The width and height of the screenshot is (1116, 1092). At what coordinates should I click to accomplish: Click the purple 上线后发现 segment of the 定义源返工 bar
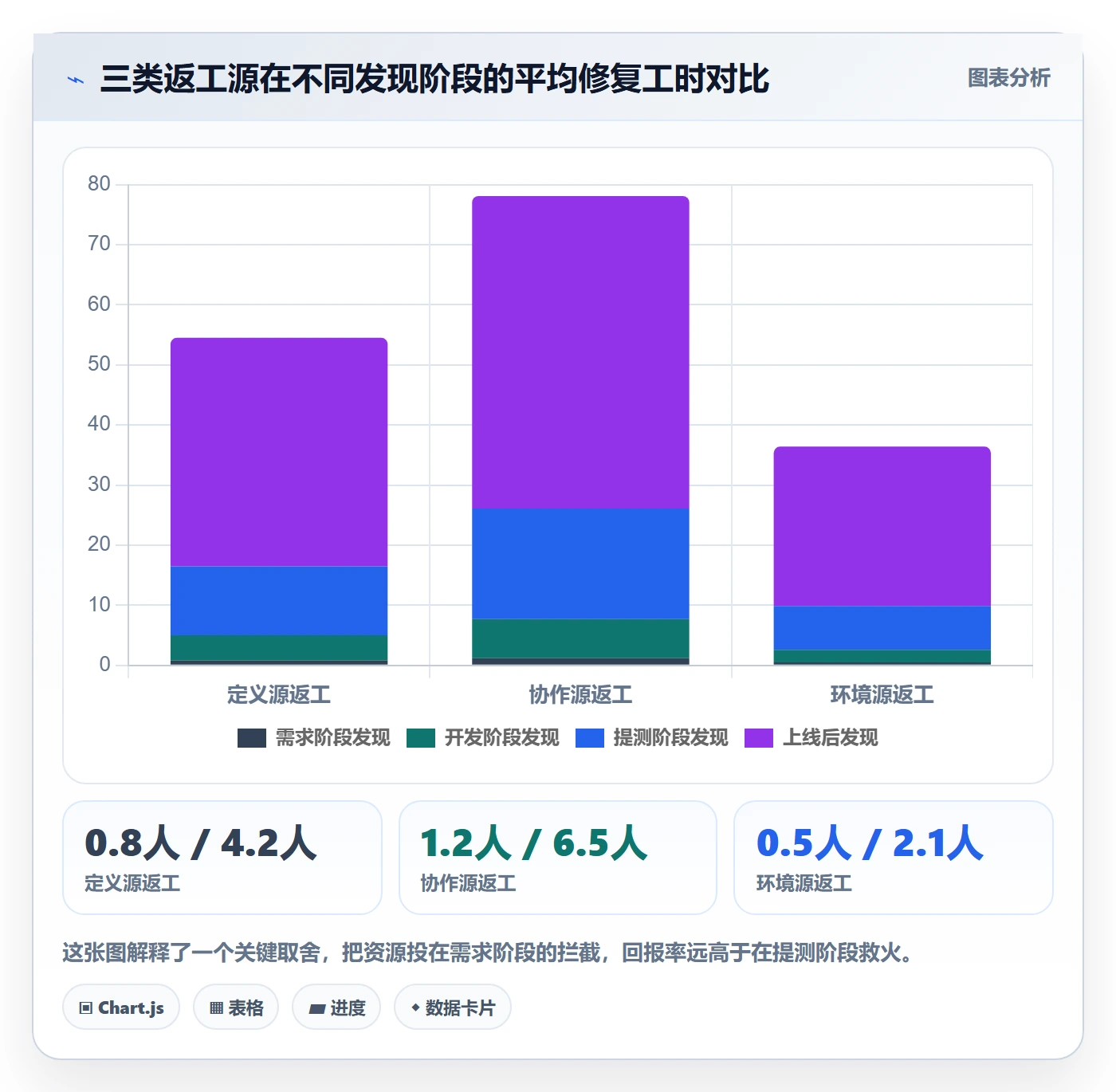[x=279, y=452]
